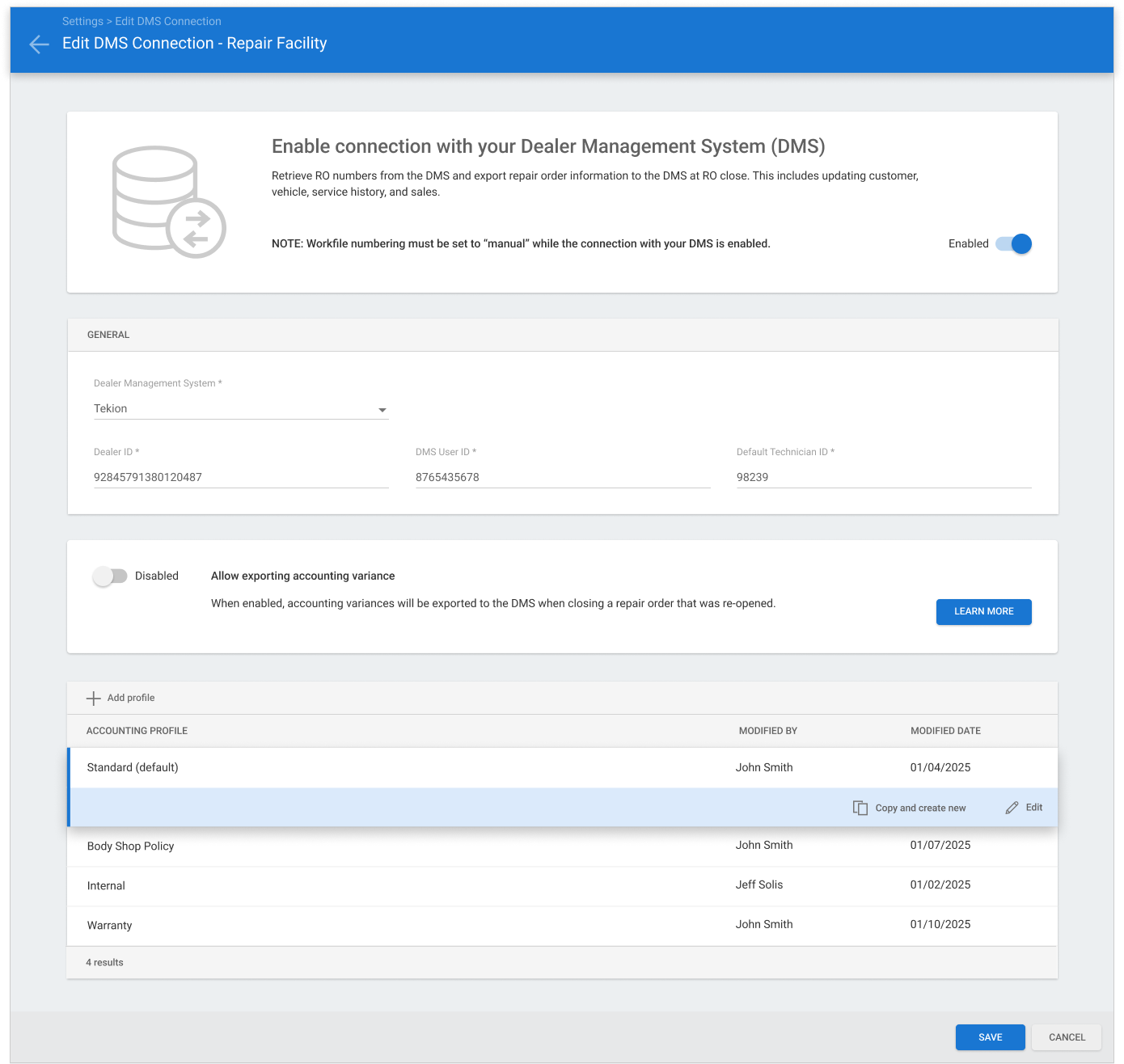Turn off the DMS connection Enabled switch
Viewport: 1124px width, 1064px height.
tap(1014, 243)
